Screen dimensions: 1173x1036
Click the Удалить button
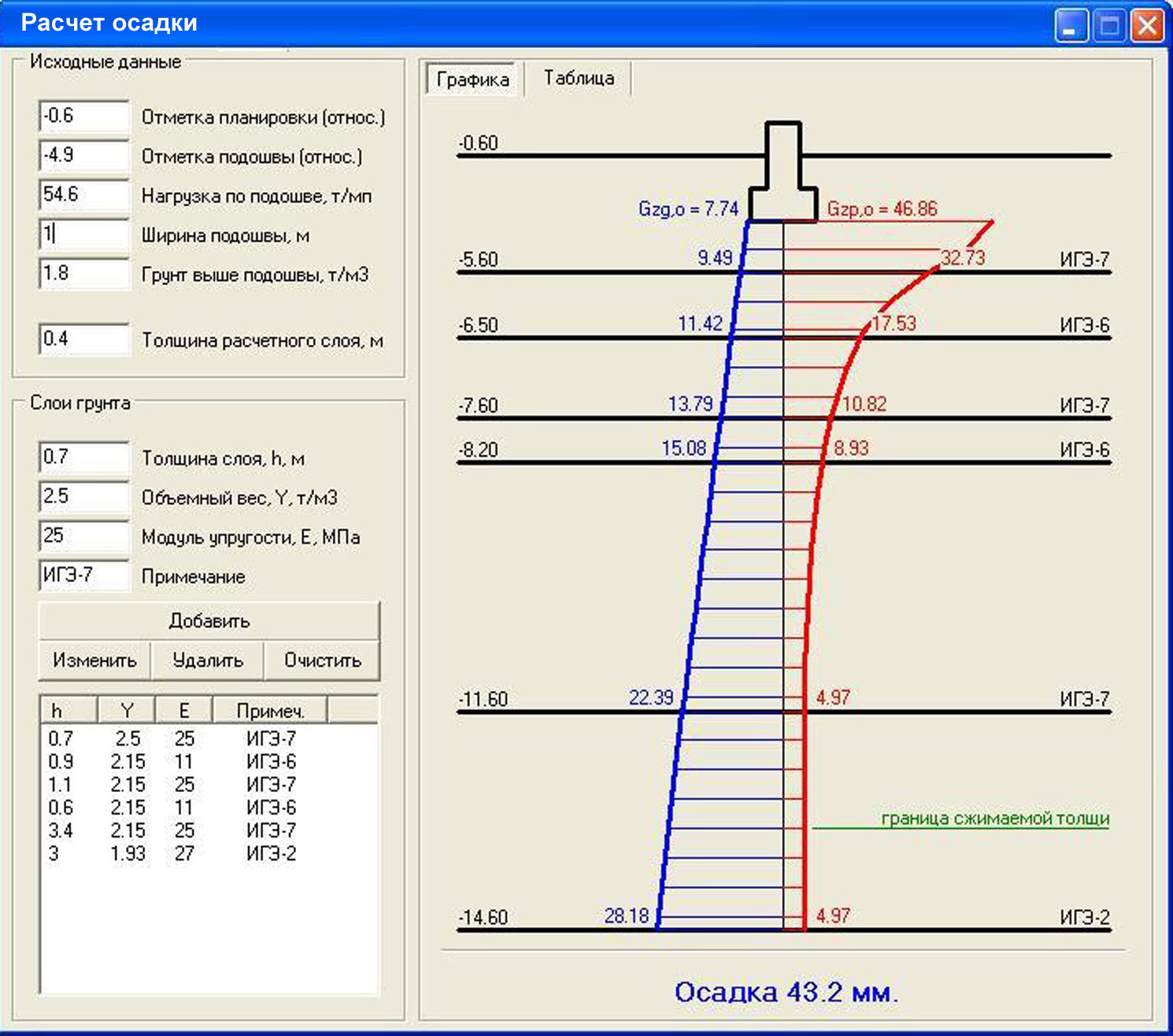pyautogui.click(x=208, y=660)
